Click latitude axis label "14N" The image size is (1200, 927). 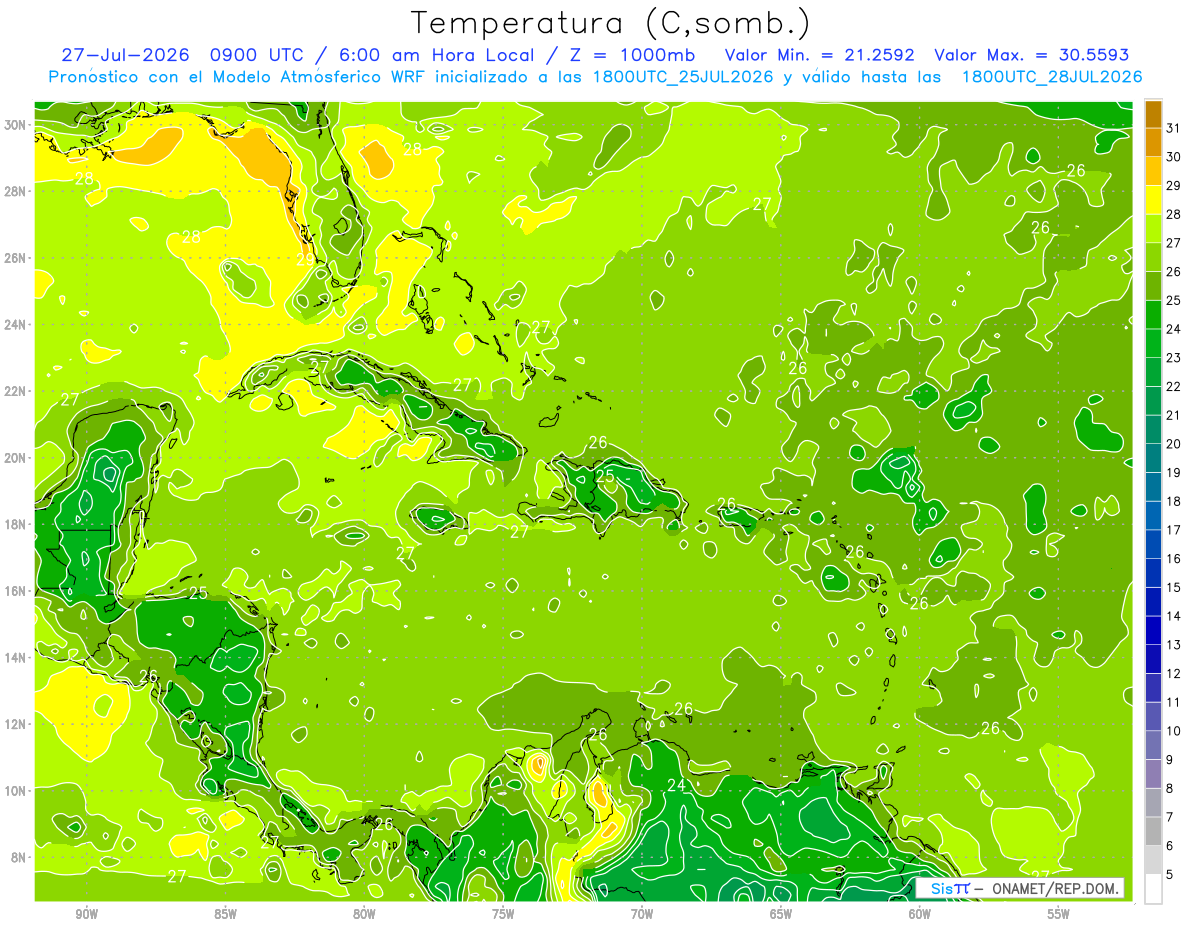pos(16,658)
